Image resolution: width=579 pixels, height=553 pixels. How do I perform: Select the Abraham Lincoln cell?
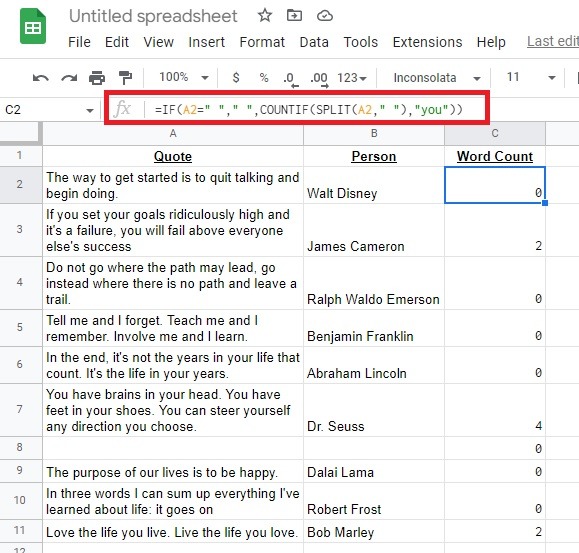tap(374, 365)
